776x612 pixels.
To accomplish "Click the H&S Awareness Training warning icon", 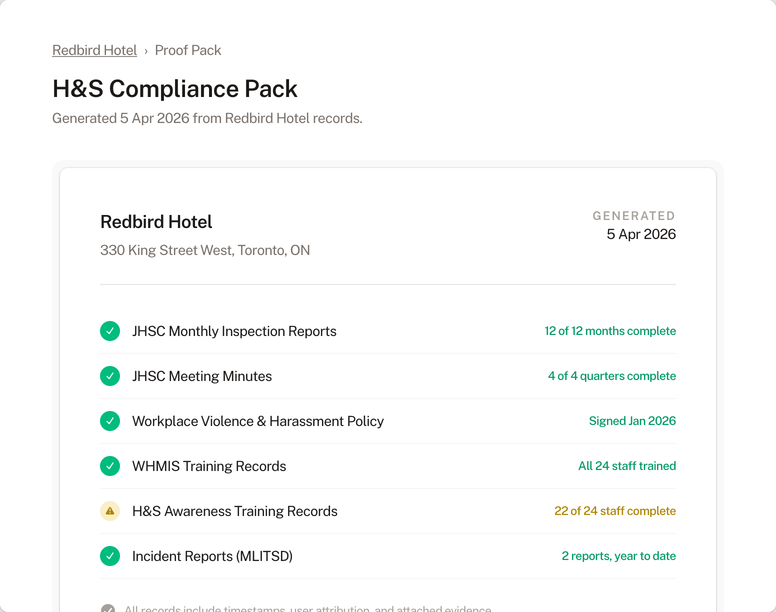I will (x=110, y=511).
